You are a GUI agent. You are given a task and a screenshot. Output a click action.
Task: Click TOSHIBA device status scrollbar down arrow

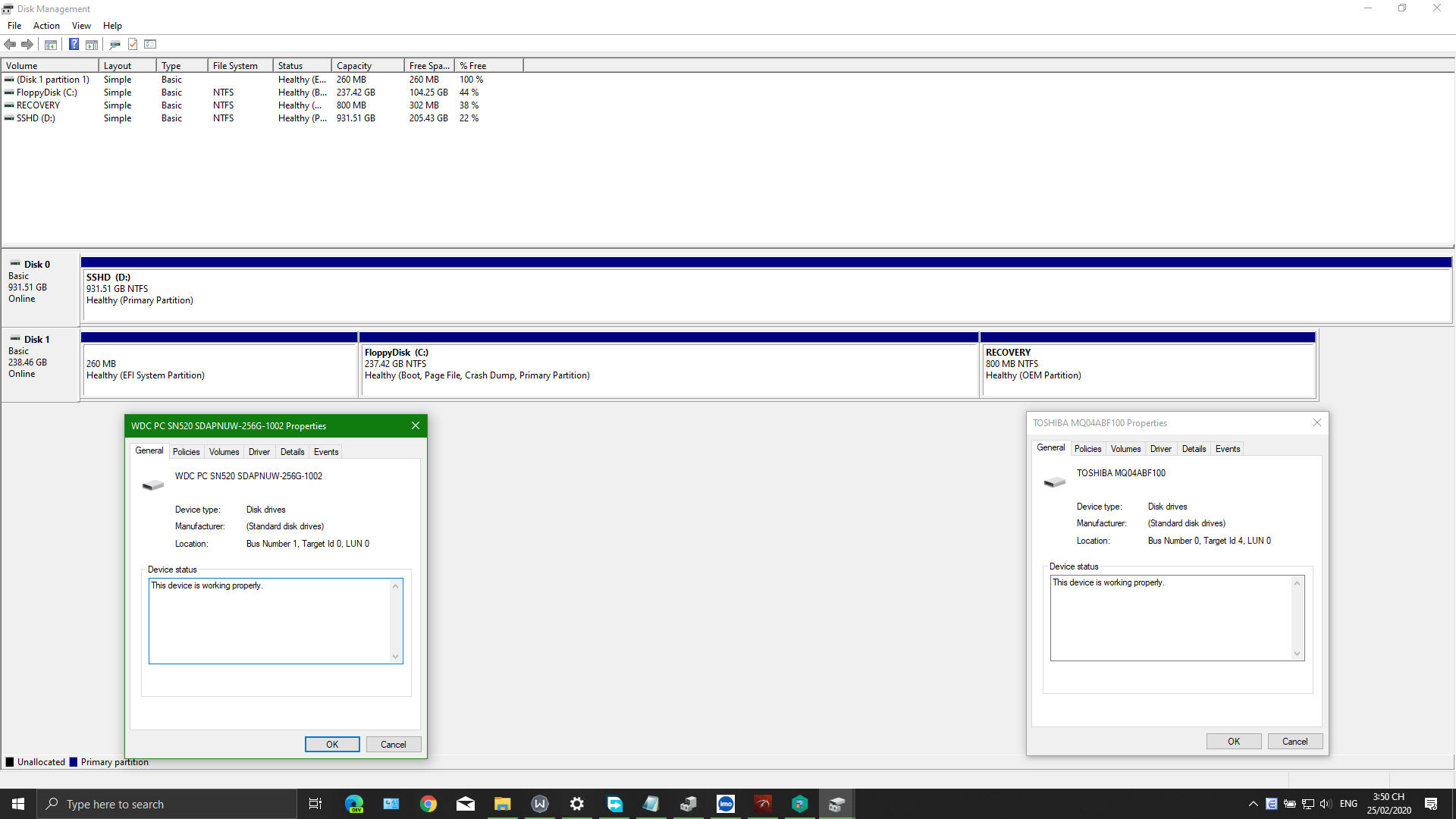[1297, 654]
